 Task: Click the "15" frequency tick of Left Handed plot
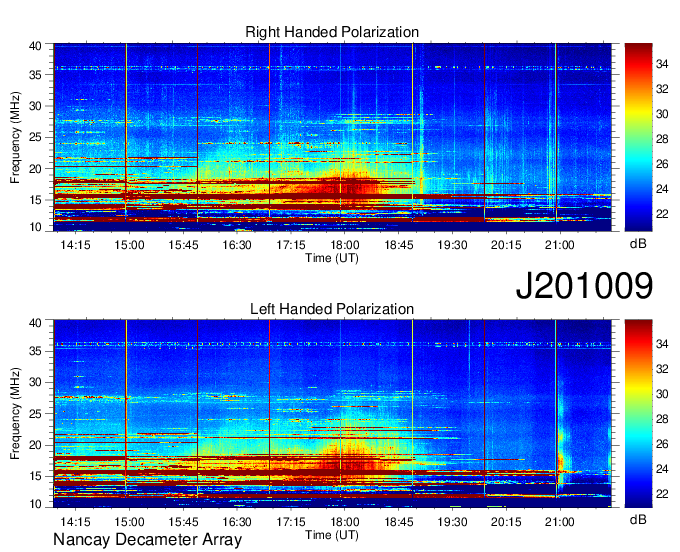pos(35,477)
